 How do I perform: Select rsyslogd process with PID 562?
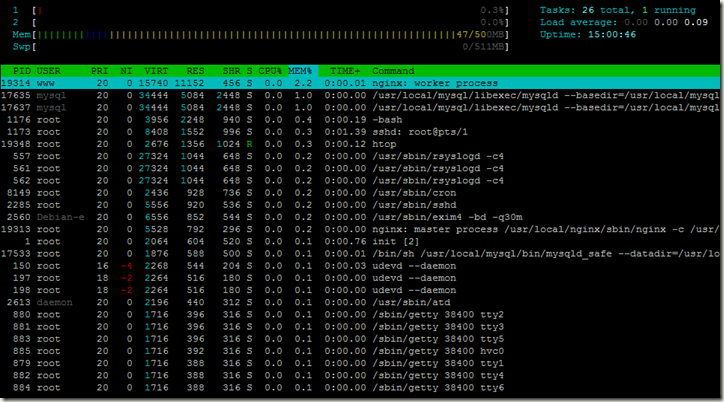360,180
